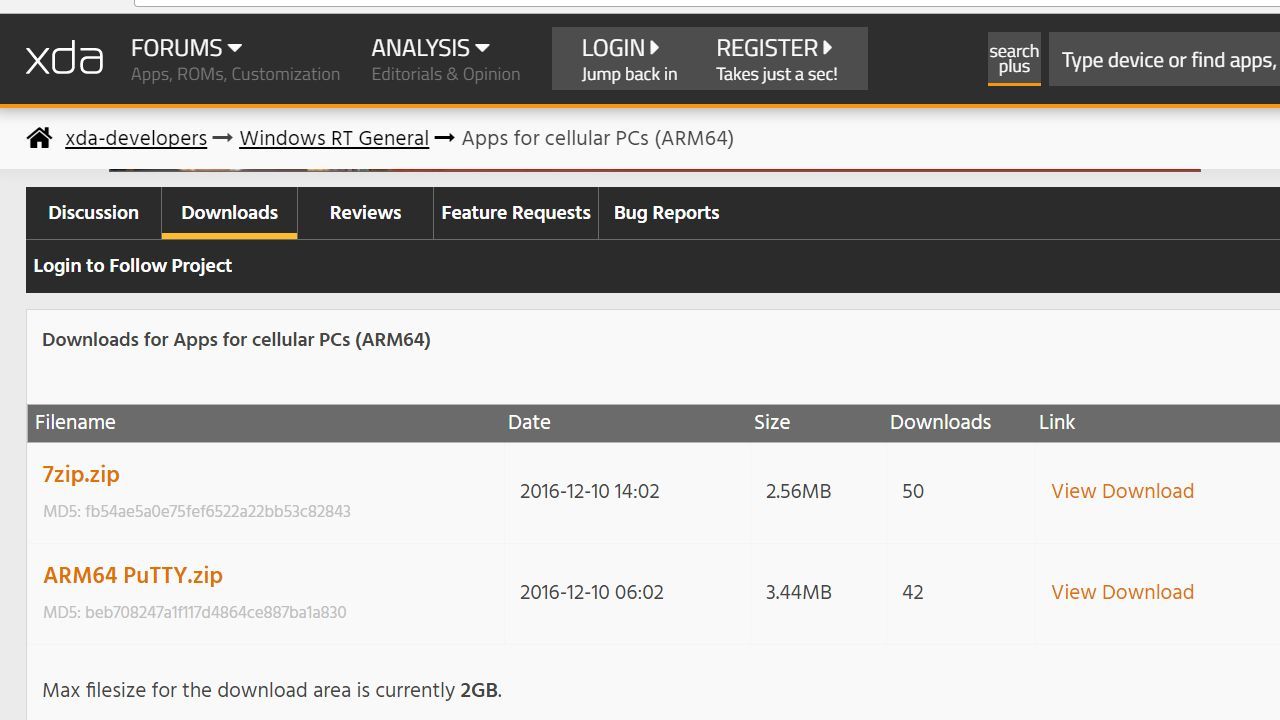Image resolution: width=1280 pixels, height=720 pixels.
Task: Open the 7zip.zip file link
Action: 81,474
